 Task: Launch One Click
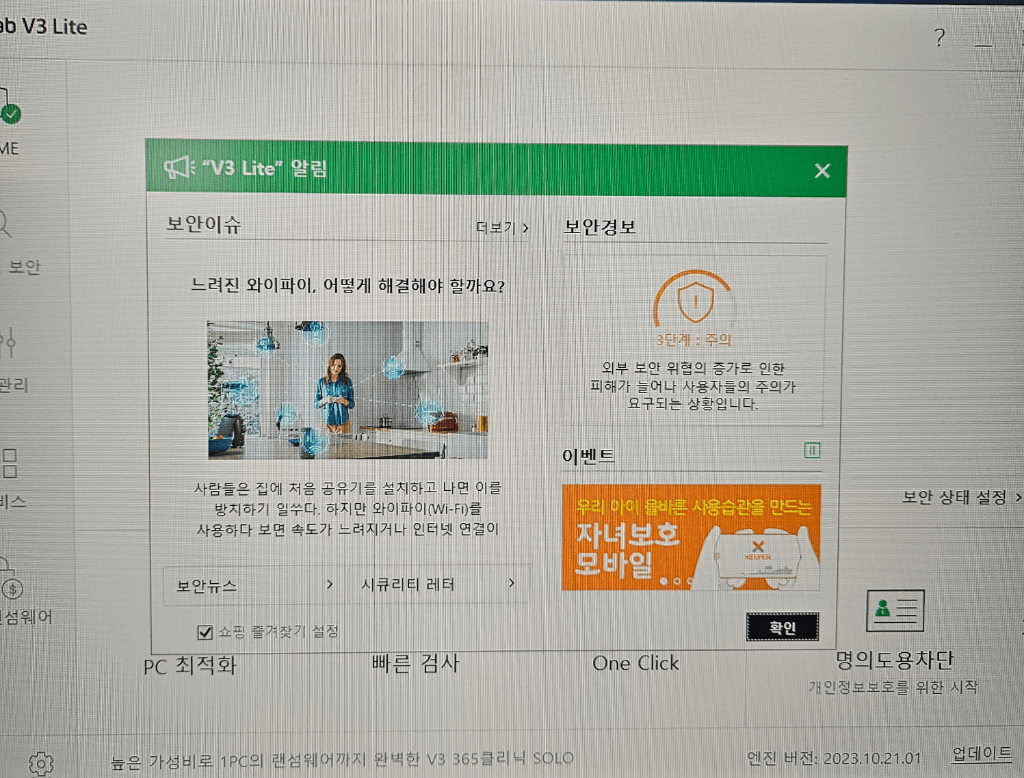pyautogui.click(x=635, y=663)
